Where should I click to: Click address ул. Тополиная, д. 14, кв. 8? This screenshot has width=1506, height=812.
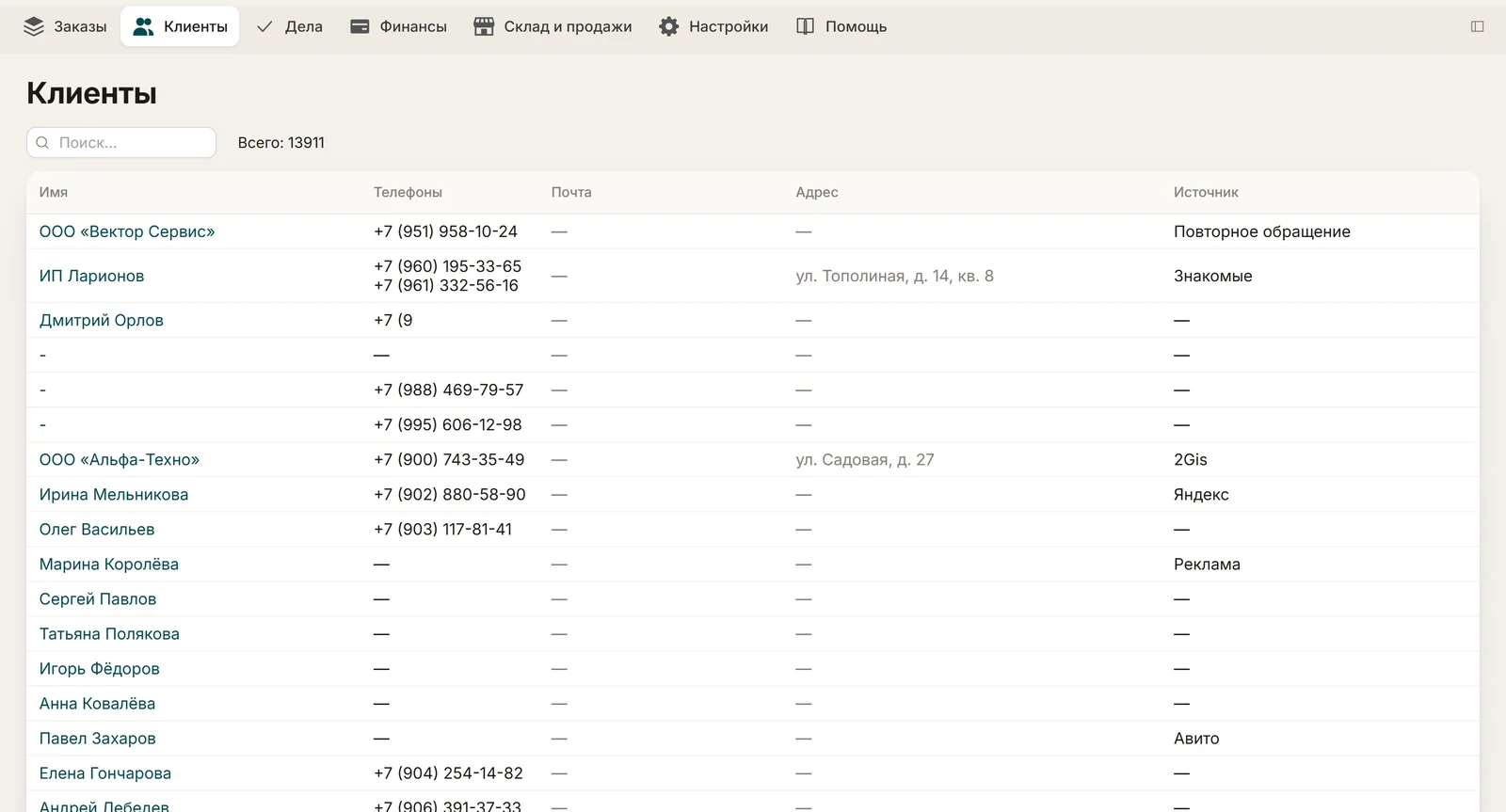pyautogui.click(x=895, y=276)
